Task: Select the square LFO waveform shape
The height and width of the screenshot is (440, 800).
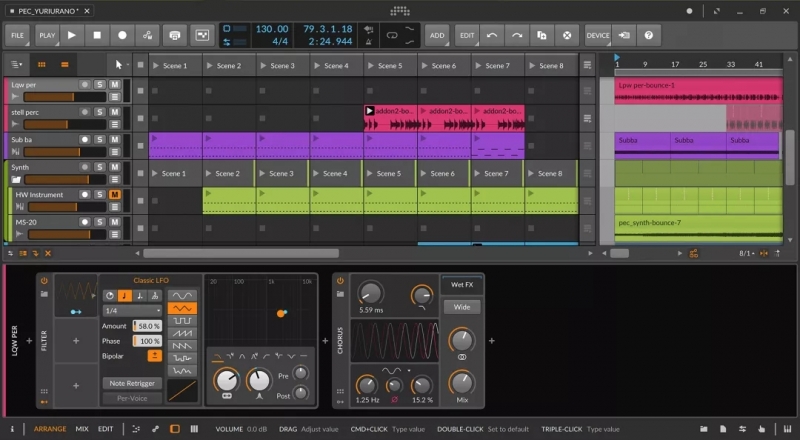Action: 182,321
